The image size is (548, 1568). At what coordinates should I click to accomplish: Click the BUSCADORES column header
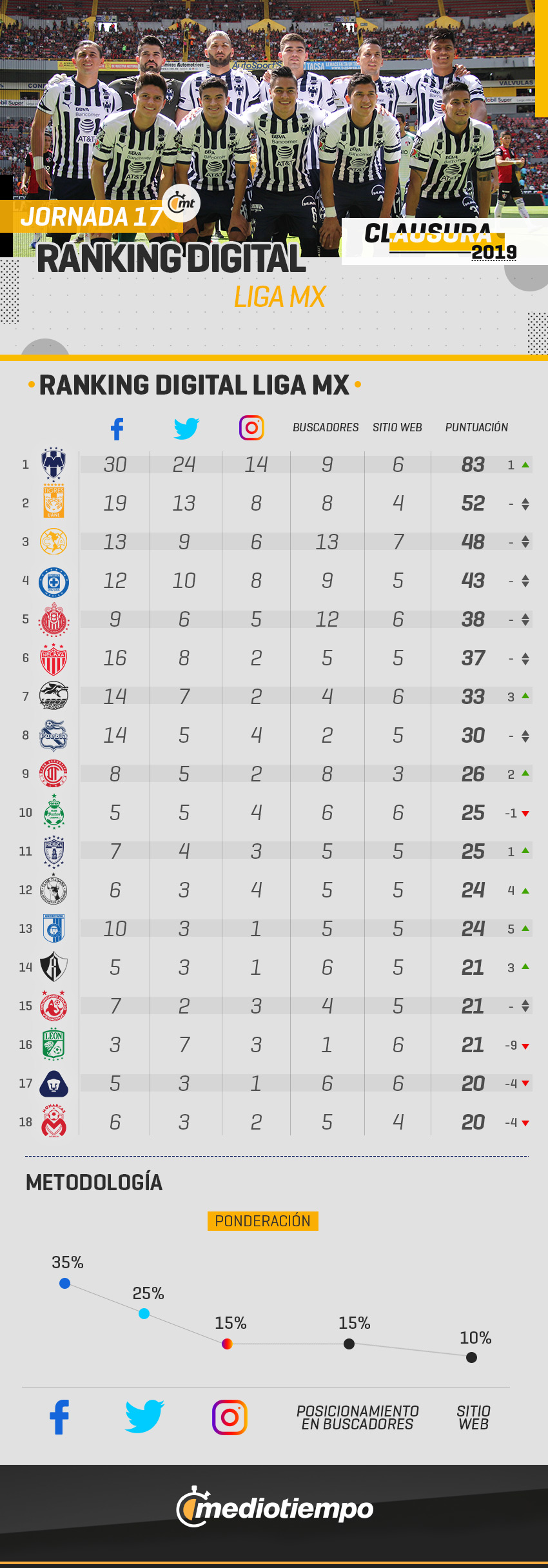click(x=326, y=427)
